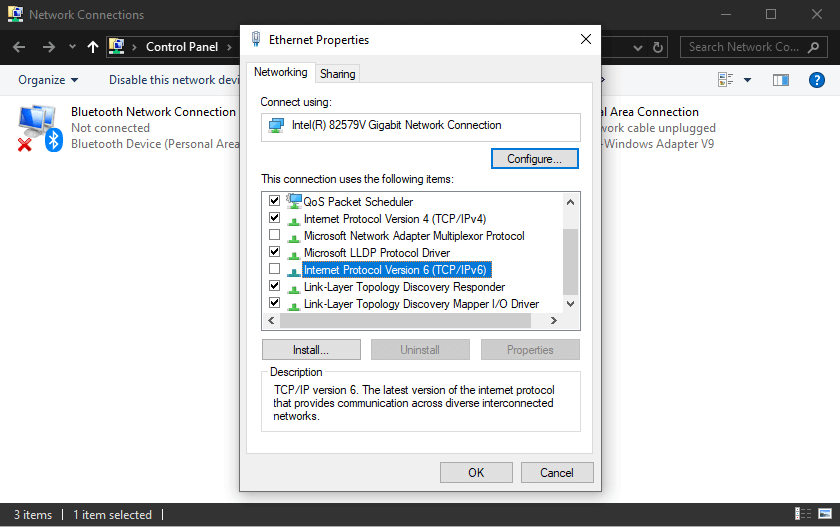Image resolution: width=840 pixels, height=527 pixels.
Task: Click the Topology Discovery Responder icon
Action: coord(294,289)
